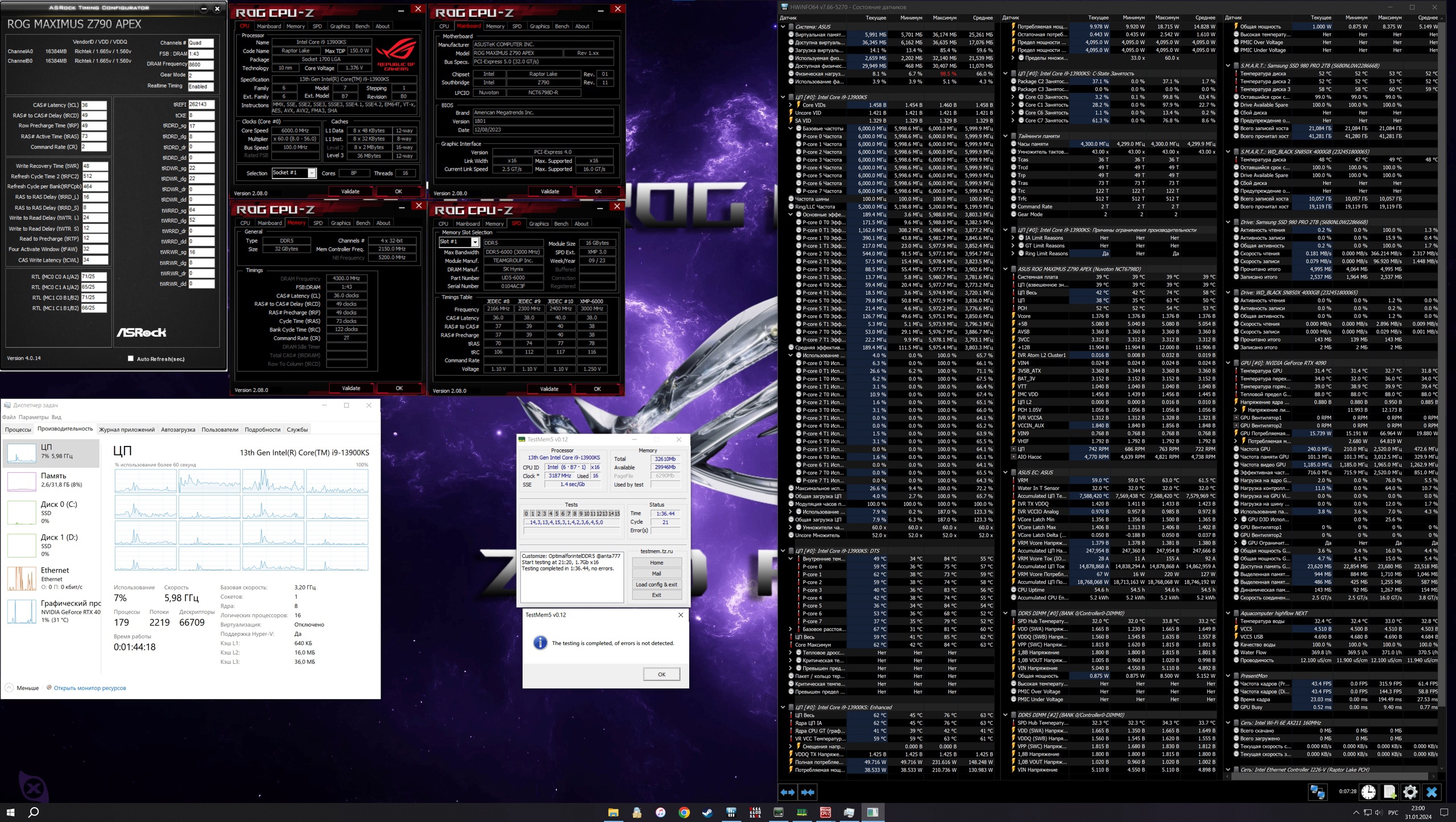Viewport: 1456px width, 822px height.
Task: Click HWiNFO horizontal scrollbar at bottom
Action: (1331, 776)
